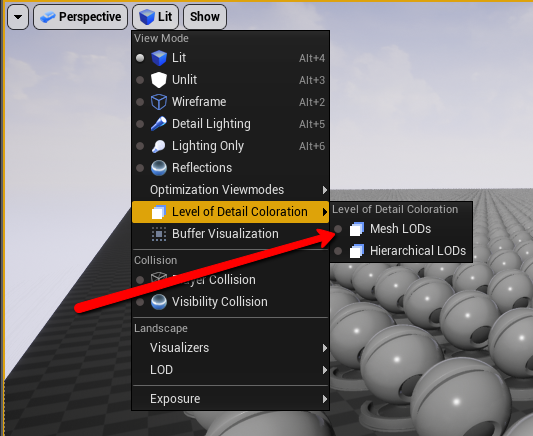Select the Unlit shield icon
Image resolution: width=533 pixels, height=436 pixels.
point(159,80)
